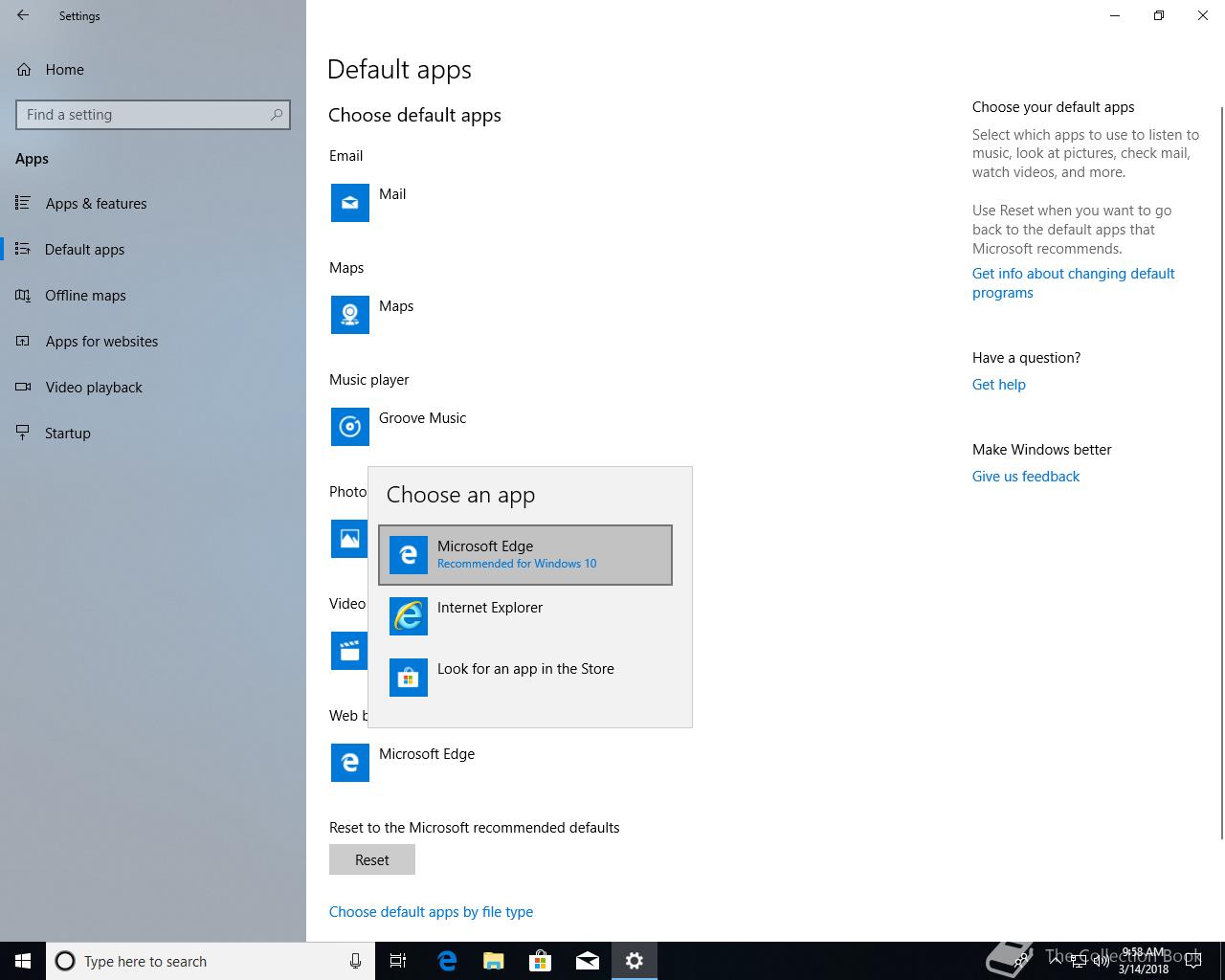The width and height of the screenshot is (1225, 980).
Task: Open the Video player default app icon
Action: point(349,651)
